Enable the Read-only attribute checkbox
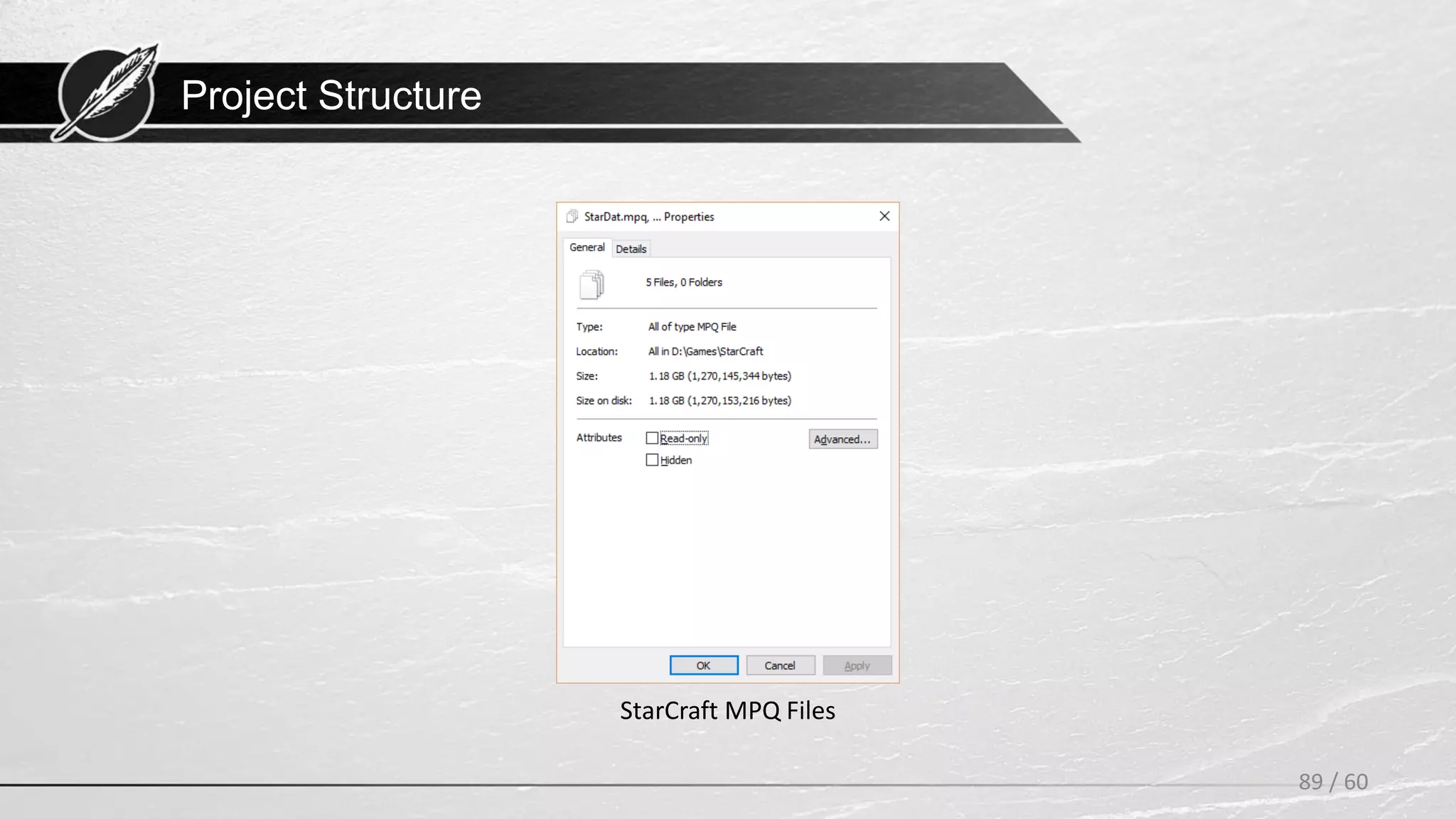The height and width of the screenshot is (819, 1456). (x=652, y=438)
